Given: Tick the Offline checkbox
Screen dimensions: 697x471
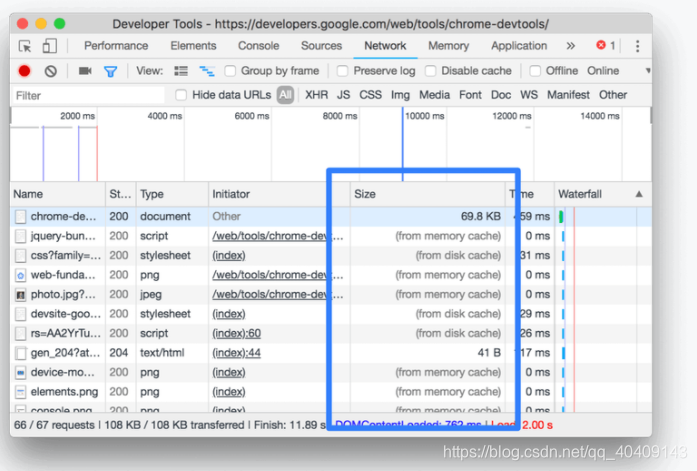Looking at the screenshot, I should click(x=535, y=71).
